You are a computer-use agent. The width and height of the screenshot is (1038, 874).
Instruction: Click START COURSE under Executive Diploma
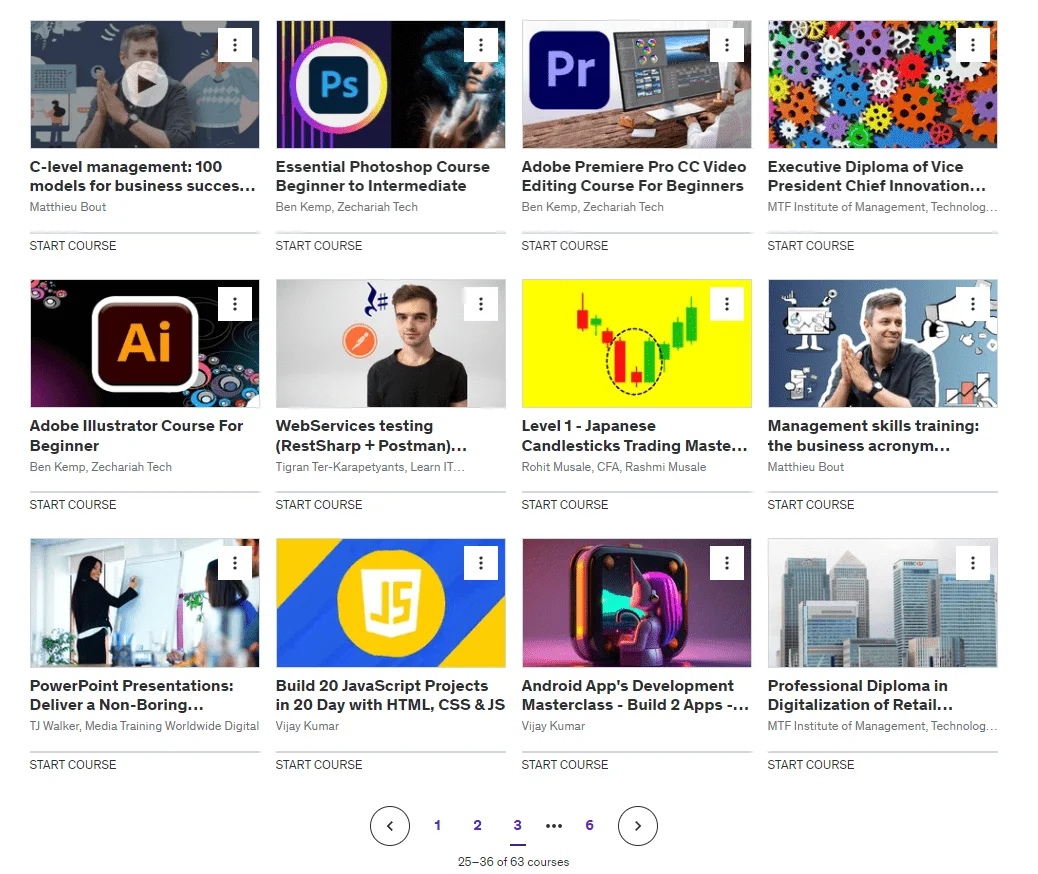811,246
